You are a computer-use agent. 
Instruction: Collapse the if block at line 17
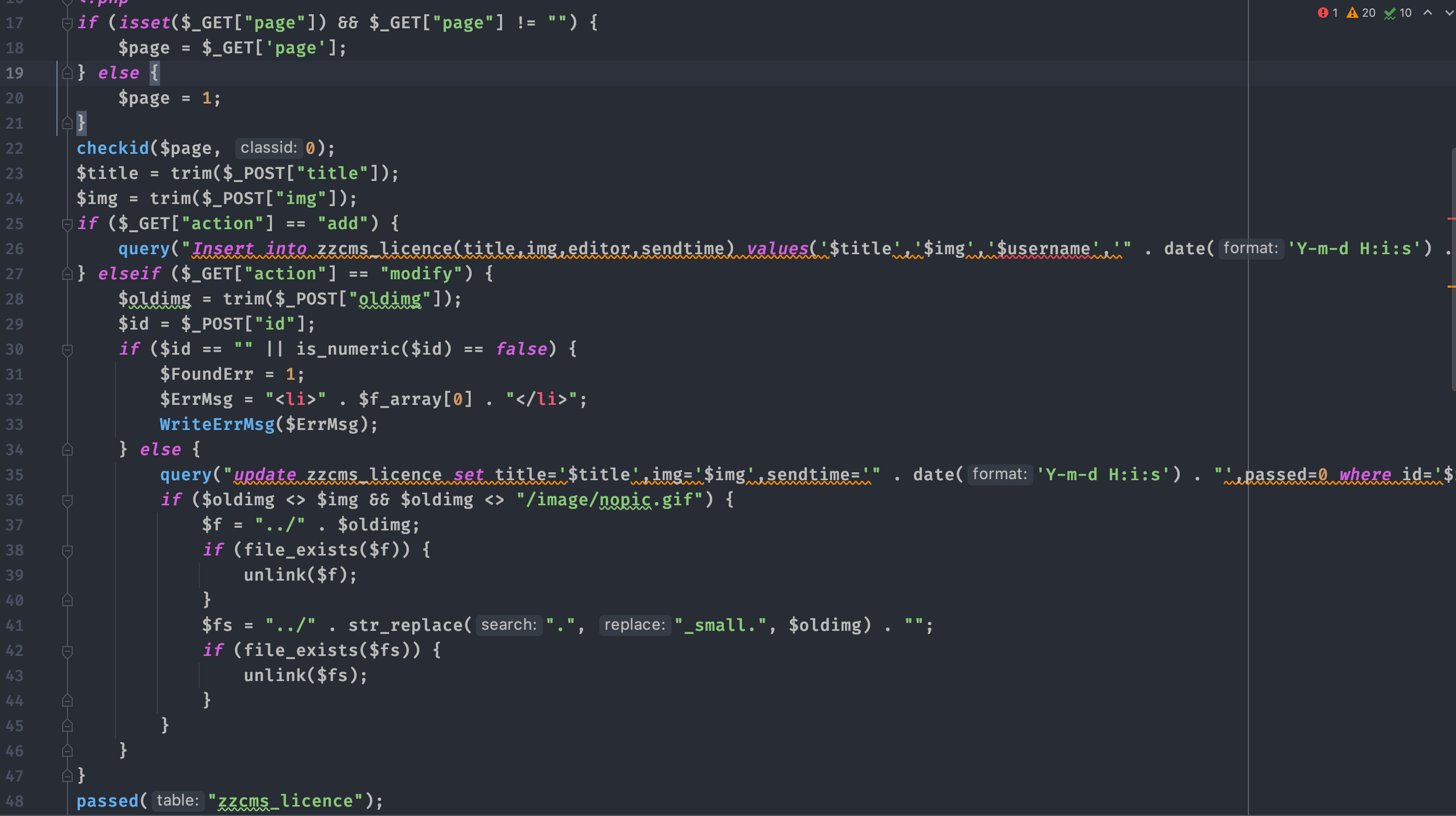click(x=67, y=23)
